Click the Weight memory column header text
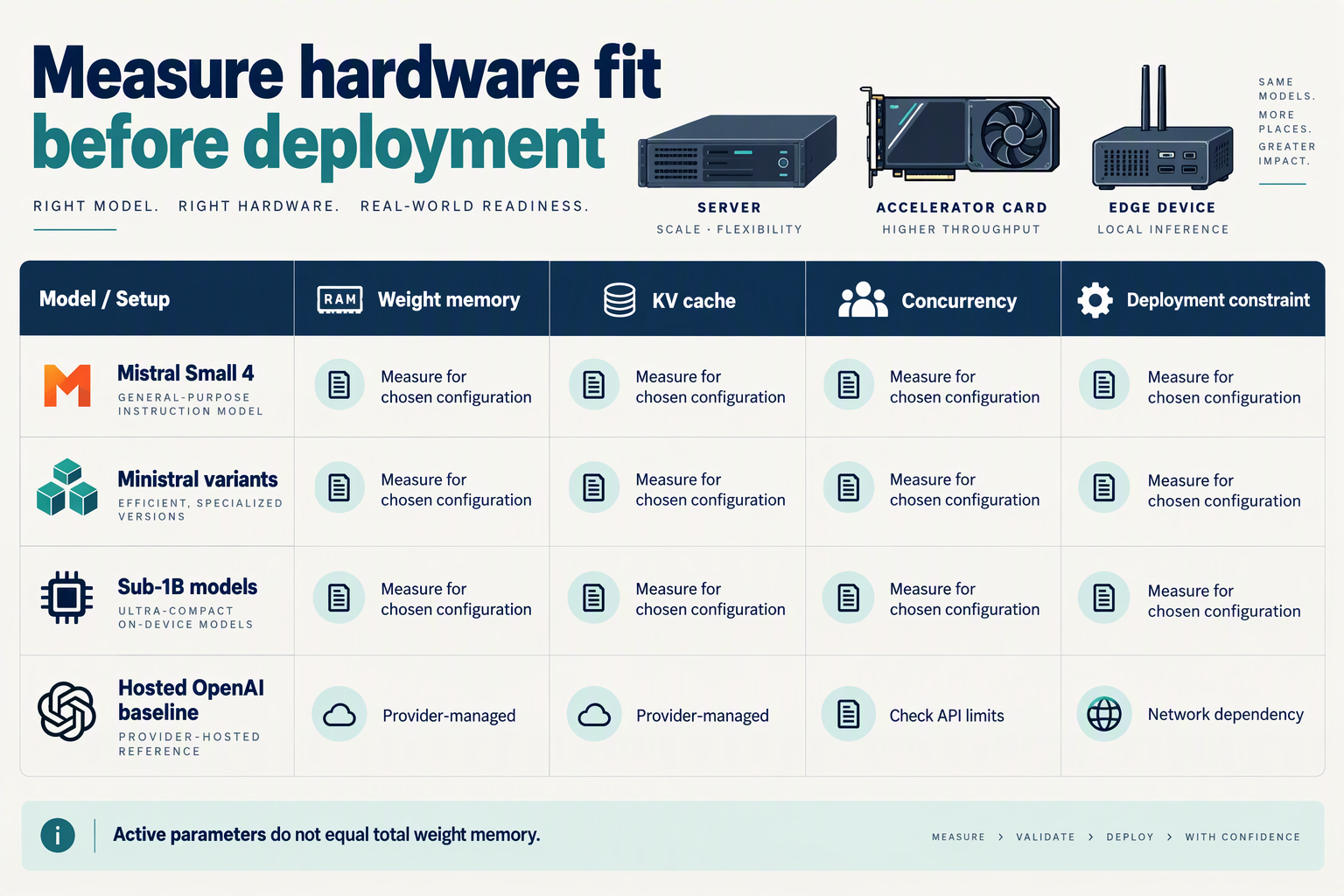The image size is (1344, 896). point(449,300)
